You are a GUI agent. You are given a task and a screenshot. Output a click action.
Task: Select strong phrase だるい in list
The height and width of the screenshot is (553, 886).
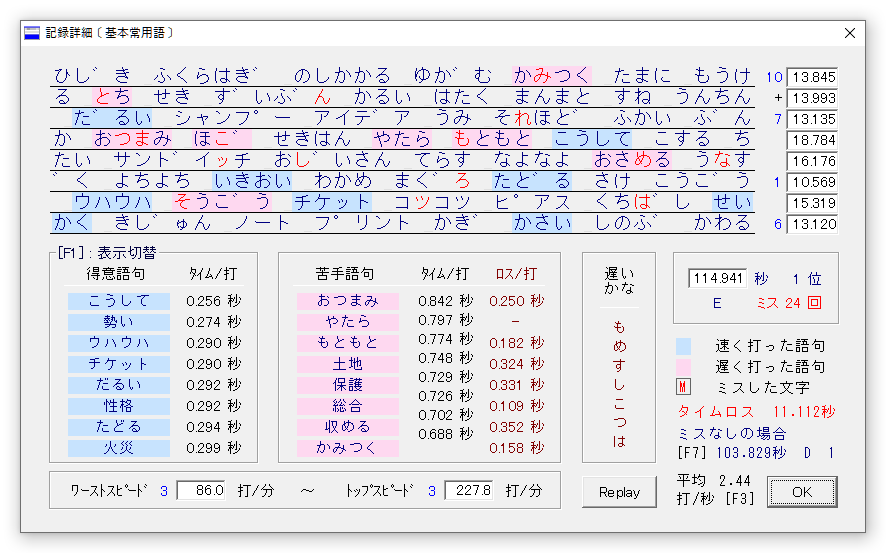coord(119,384)
